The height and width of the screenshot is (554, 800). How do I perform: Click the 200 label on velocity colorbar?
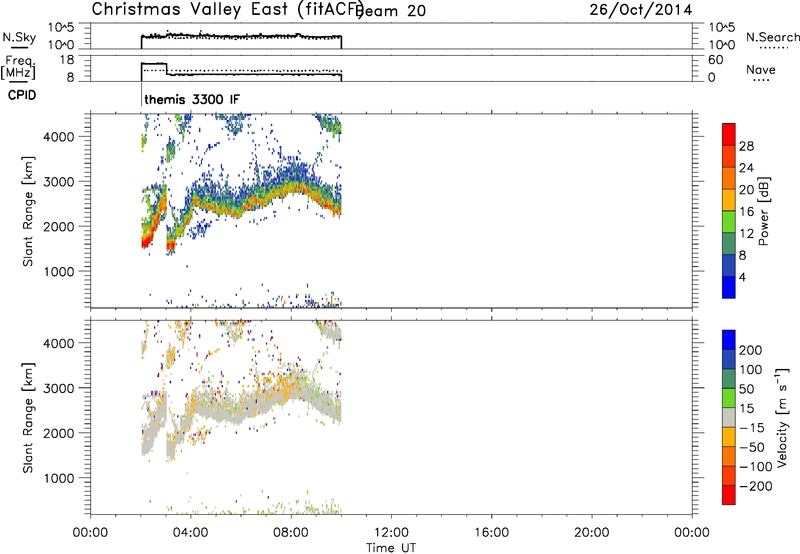tap(751, 350)
